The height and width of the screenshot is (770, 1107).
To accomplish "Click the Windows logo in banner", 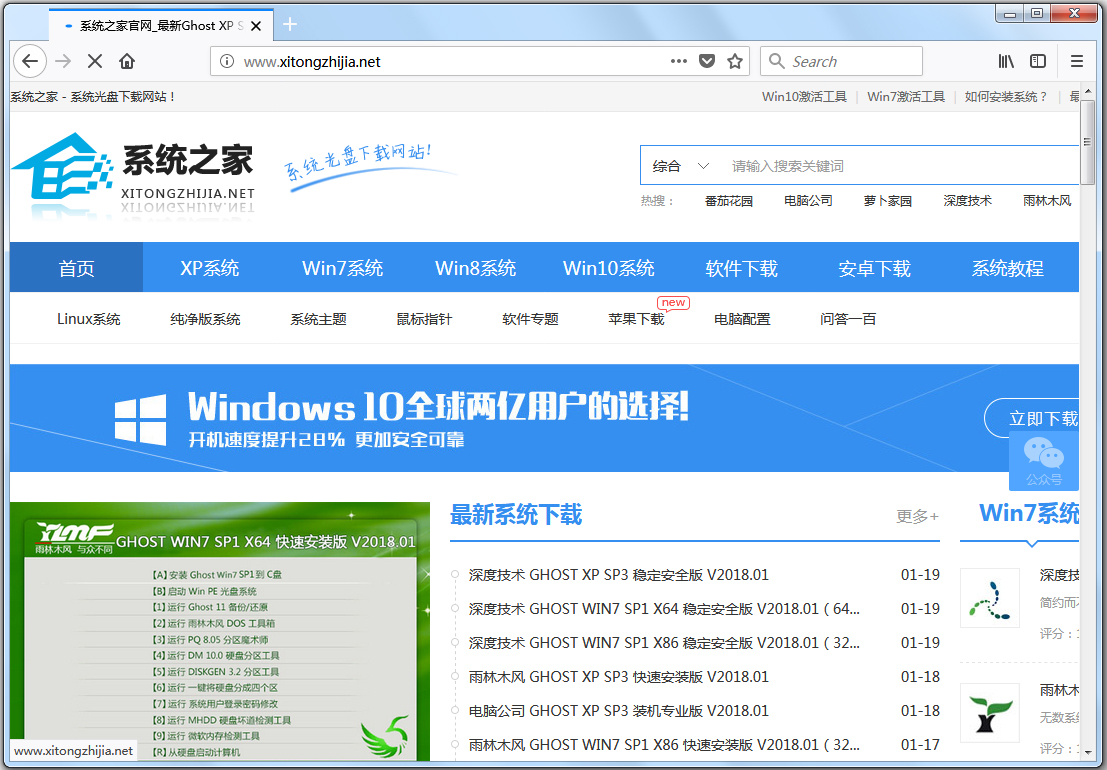I will click(141, 419).
